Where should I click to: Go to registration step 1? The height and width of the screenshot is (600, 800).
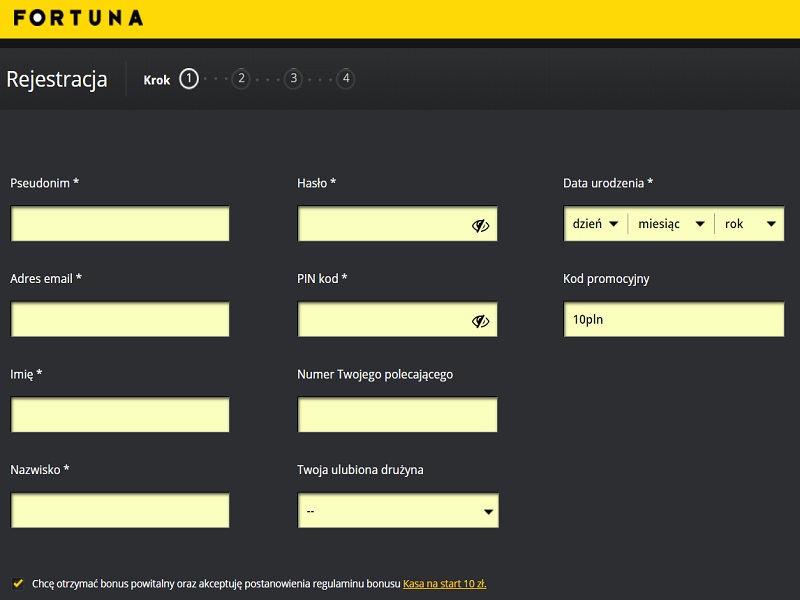coord(189,79)
